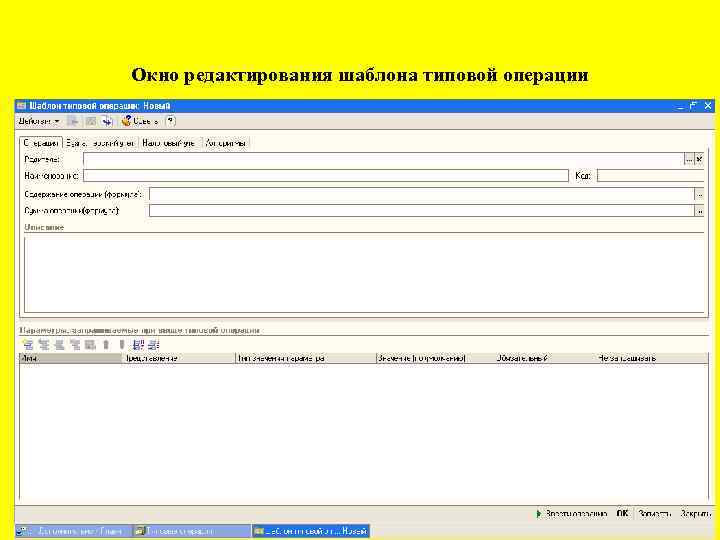
Task: Close the Шаблон типовой операции window
Action: pyautogui.click(x=708, y=106)
